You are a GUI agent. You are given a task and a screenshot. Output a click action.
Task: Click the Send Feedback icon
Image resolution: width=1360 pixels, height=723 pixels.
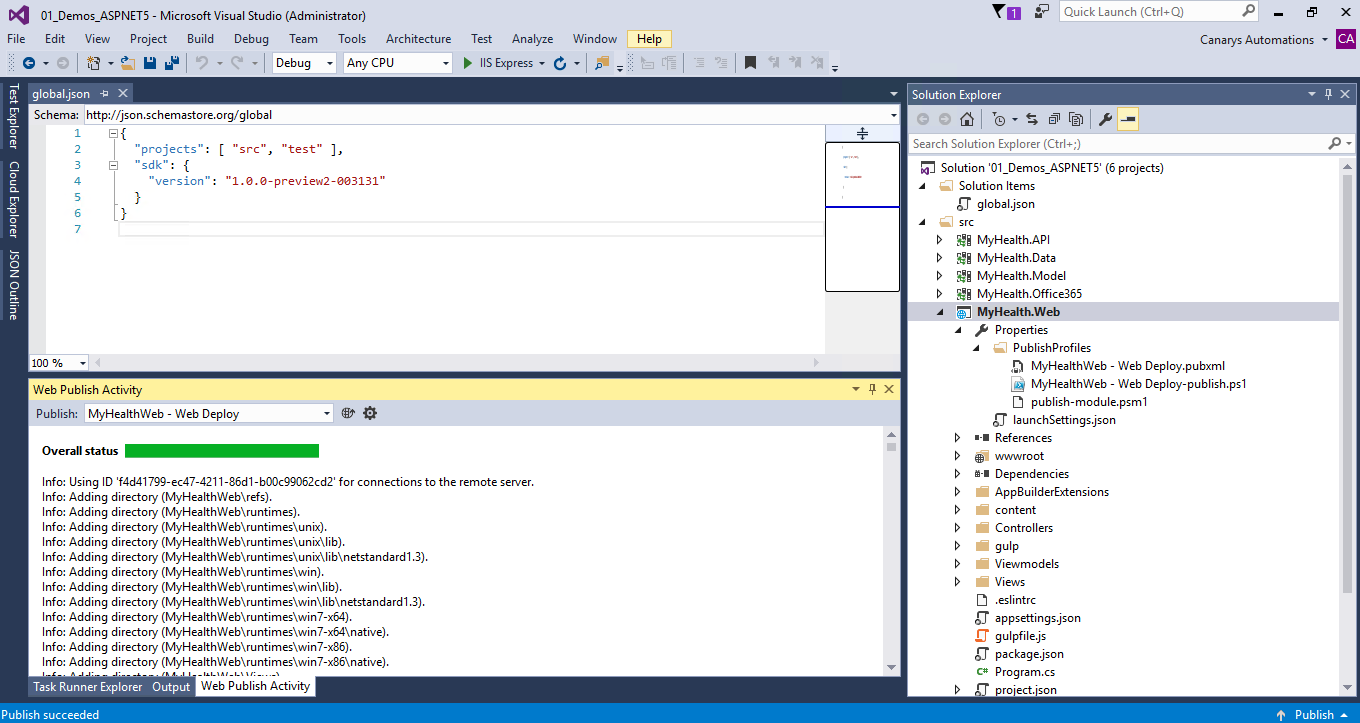pyautogui.click(x=1042, y=12)
